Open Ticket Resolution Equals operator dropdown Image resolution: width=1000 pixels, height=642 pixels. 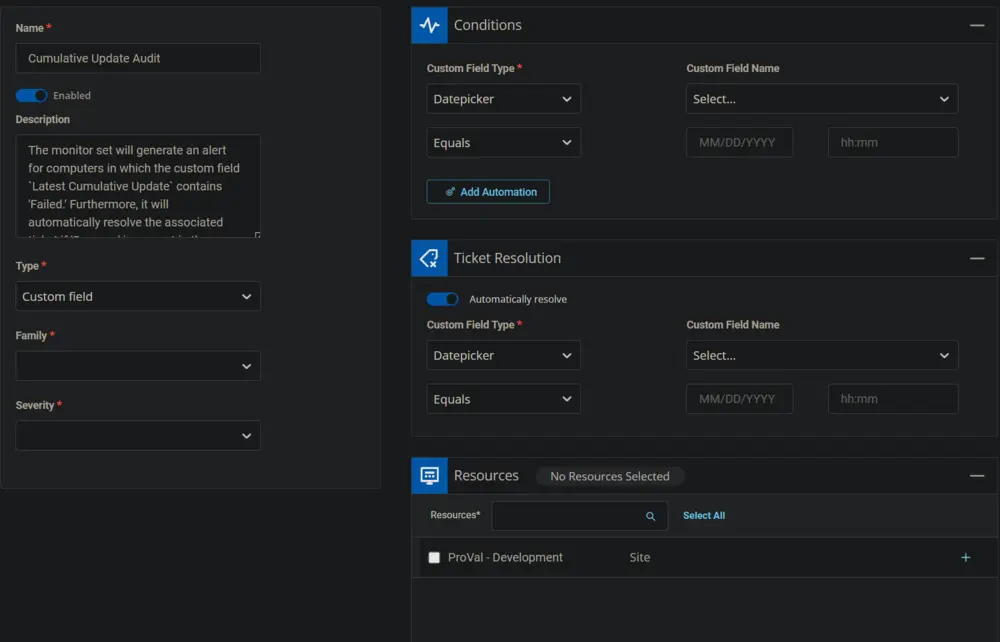click(x=503, y=399)
